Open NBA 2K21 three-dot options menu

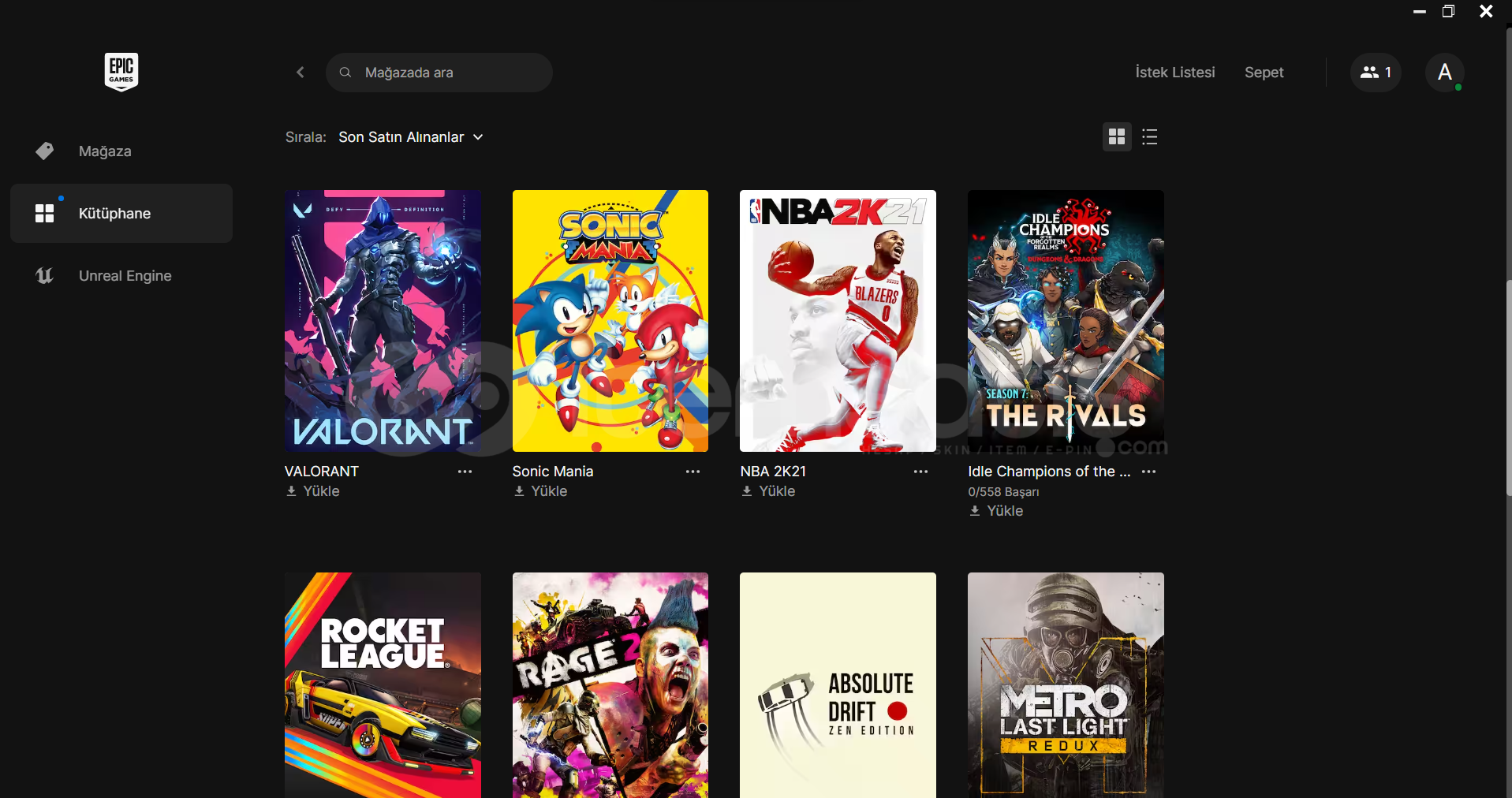coord(920,472)
